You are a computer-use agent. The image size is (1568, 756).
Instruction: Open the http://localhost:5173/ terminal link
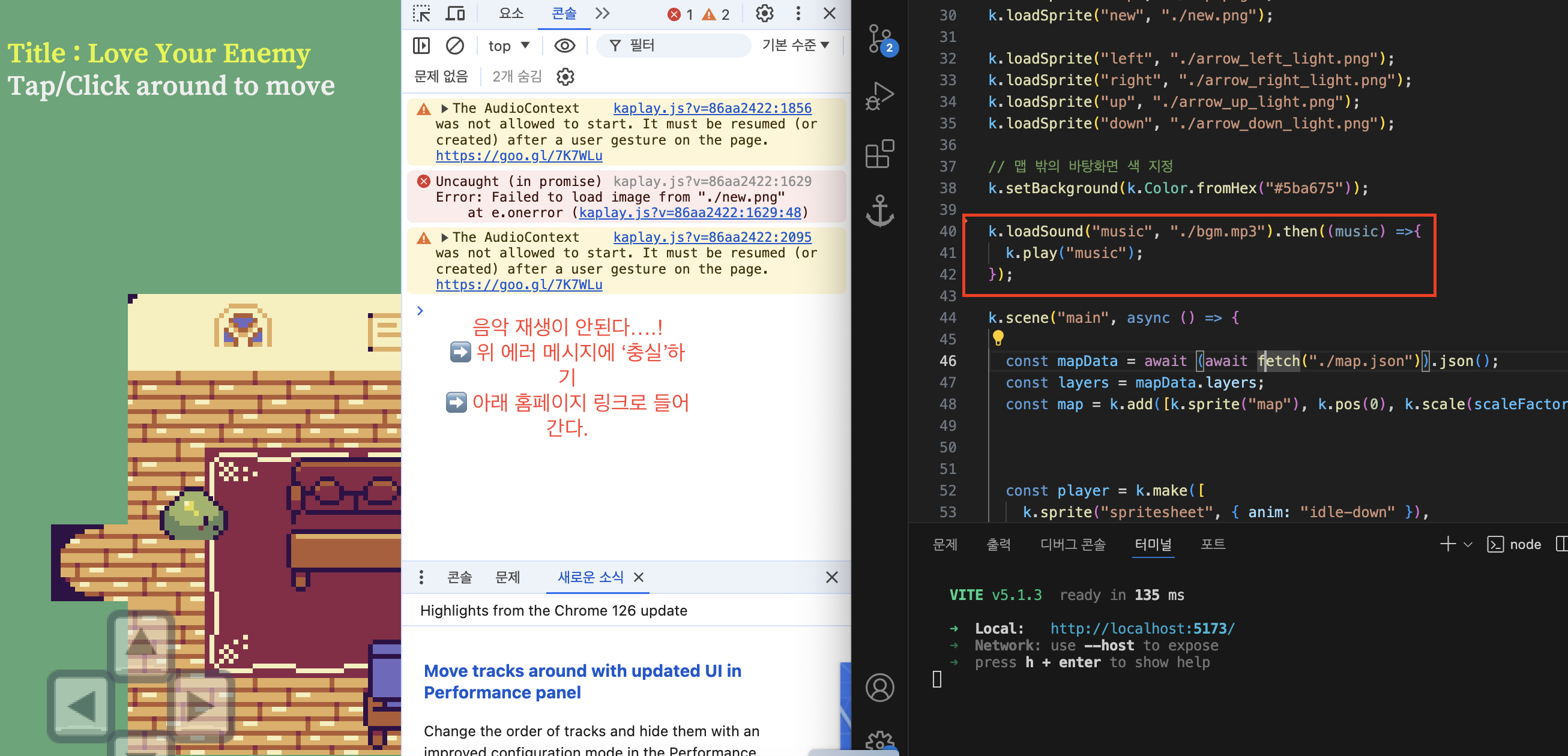pos(1142,628)
